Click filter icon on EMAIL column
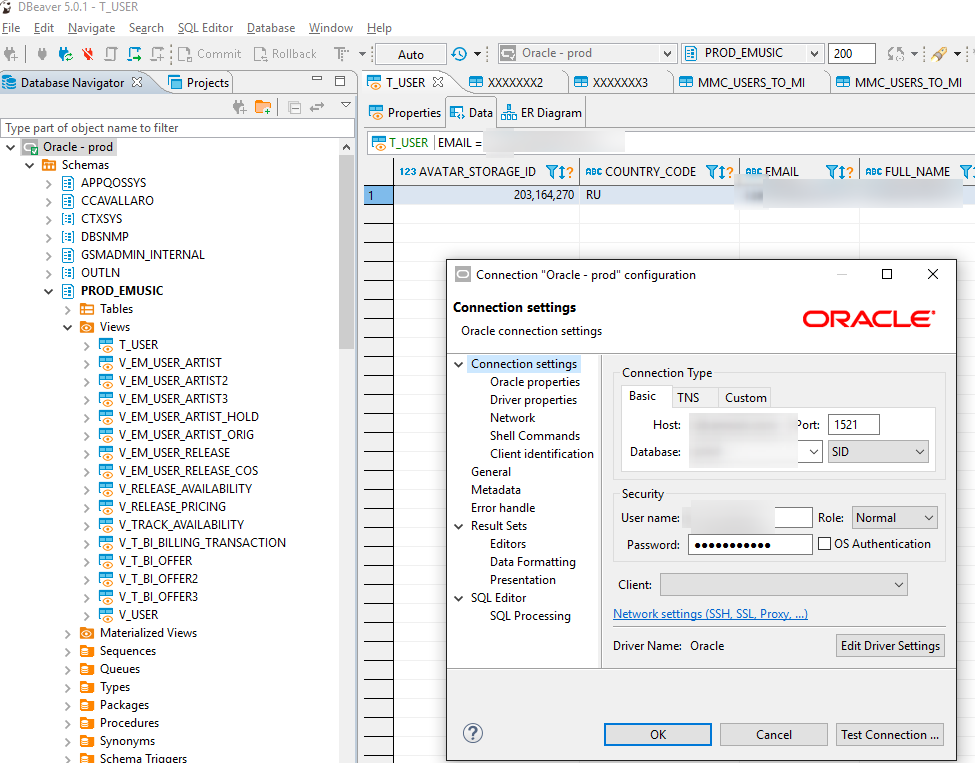 831,172
